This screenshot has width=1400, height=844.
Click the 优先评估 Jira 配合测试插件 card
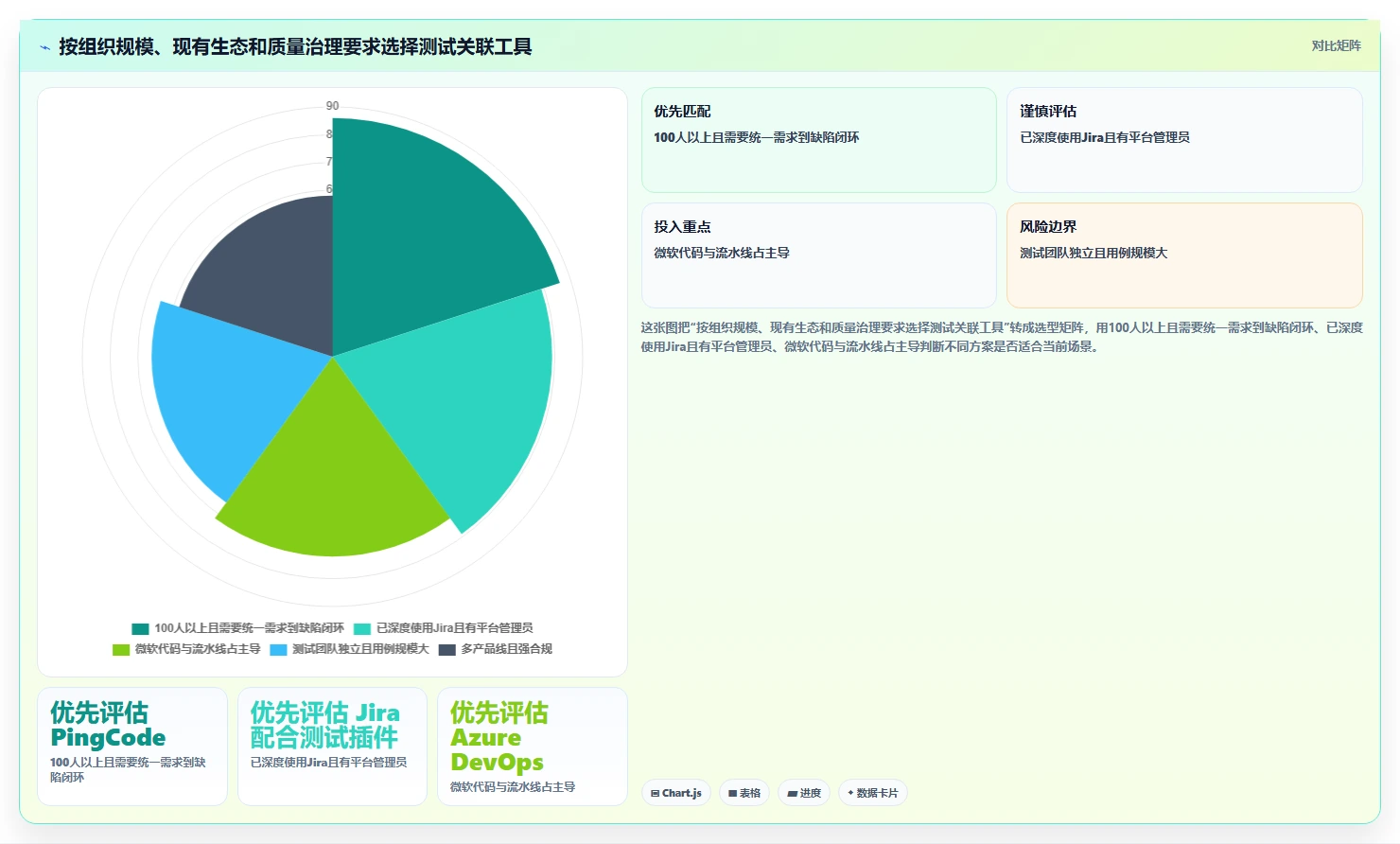click(x=332, y=747)
